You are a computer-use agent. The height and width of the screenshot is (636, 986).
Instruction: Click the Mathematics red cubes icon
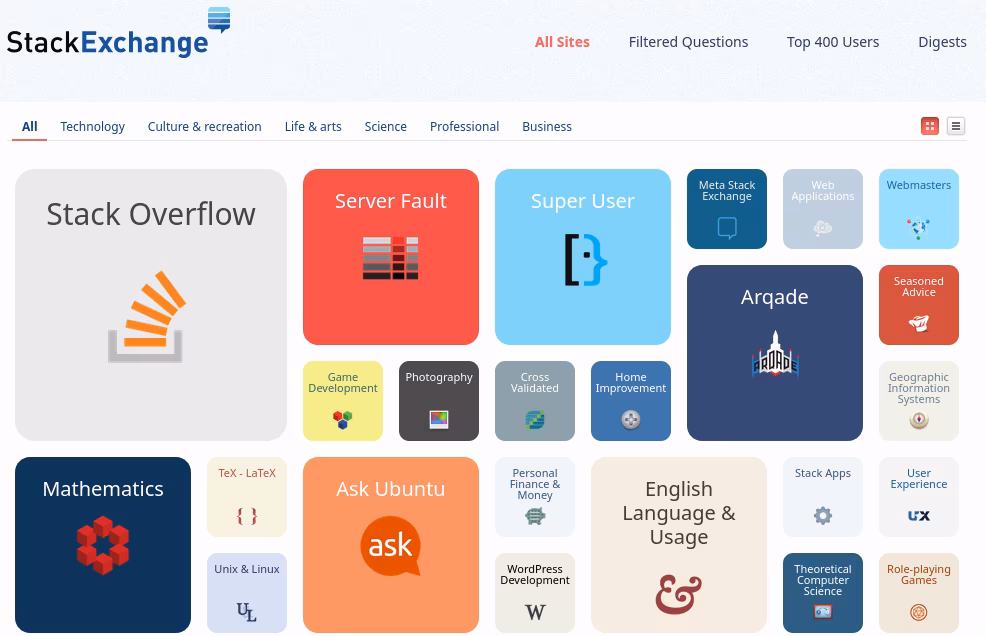coord(102,545)
